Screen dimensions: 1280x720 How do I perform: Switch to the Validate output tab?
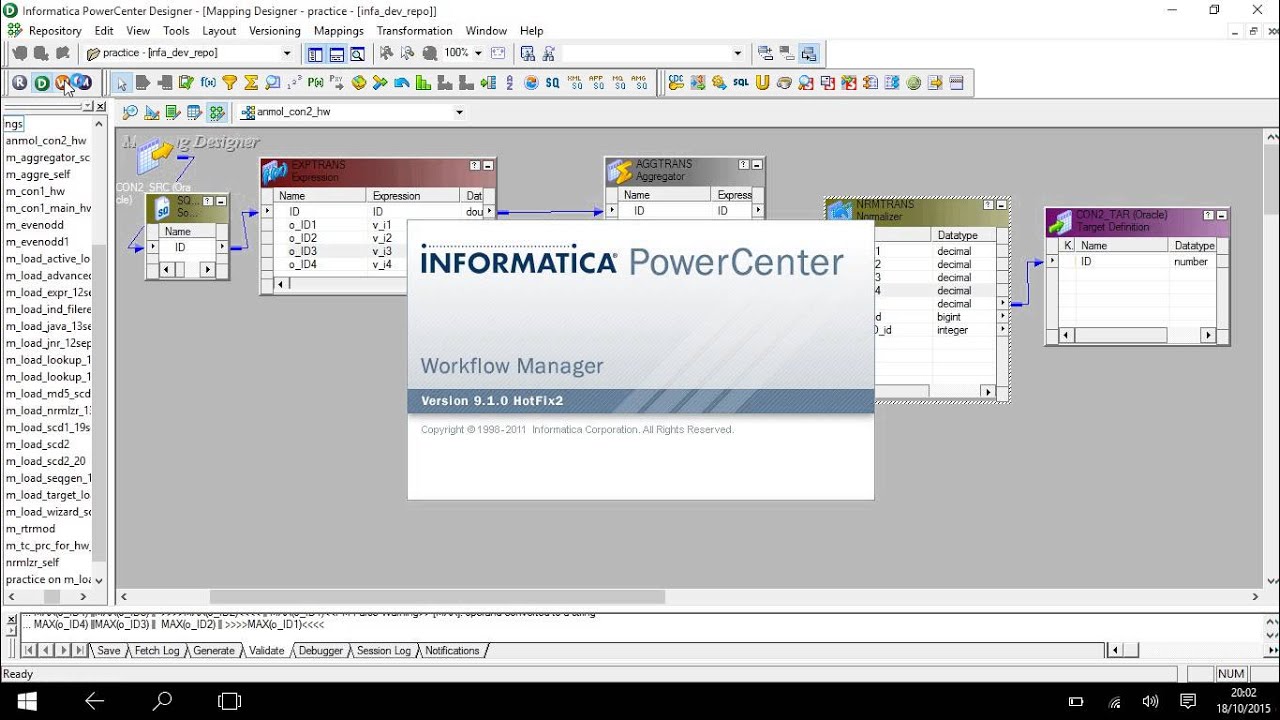266,650
